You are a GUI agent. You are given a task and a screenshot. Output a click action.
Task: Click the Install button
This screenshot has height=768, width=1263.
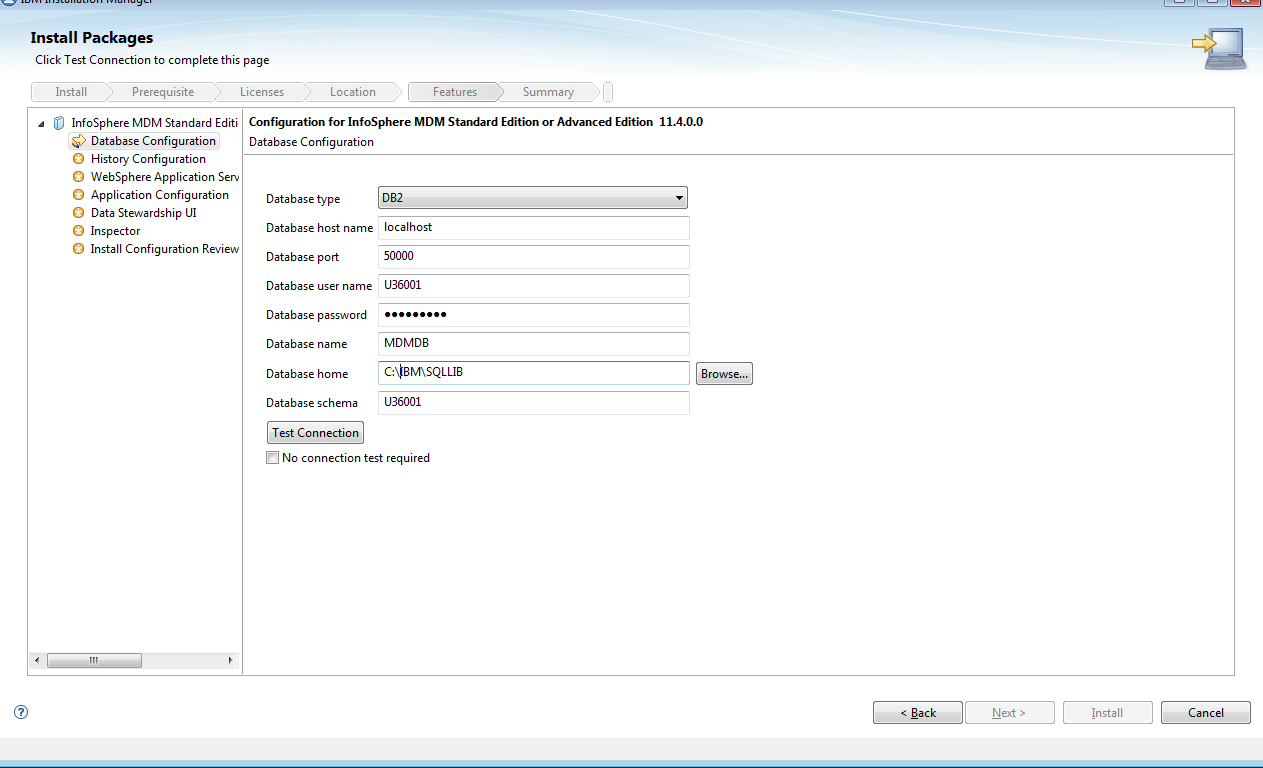[1107, 713]
